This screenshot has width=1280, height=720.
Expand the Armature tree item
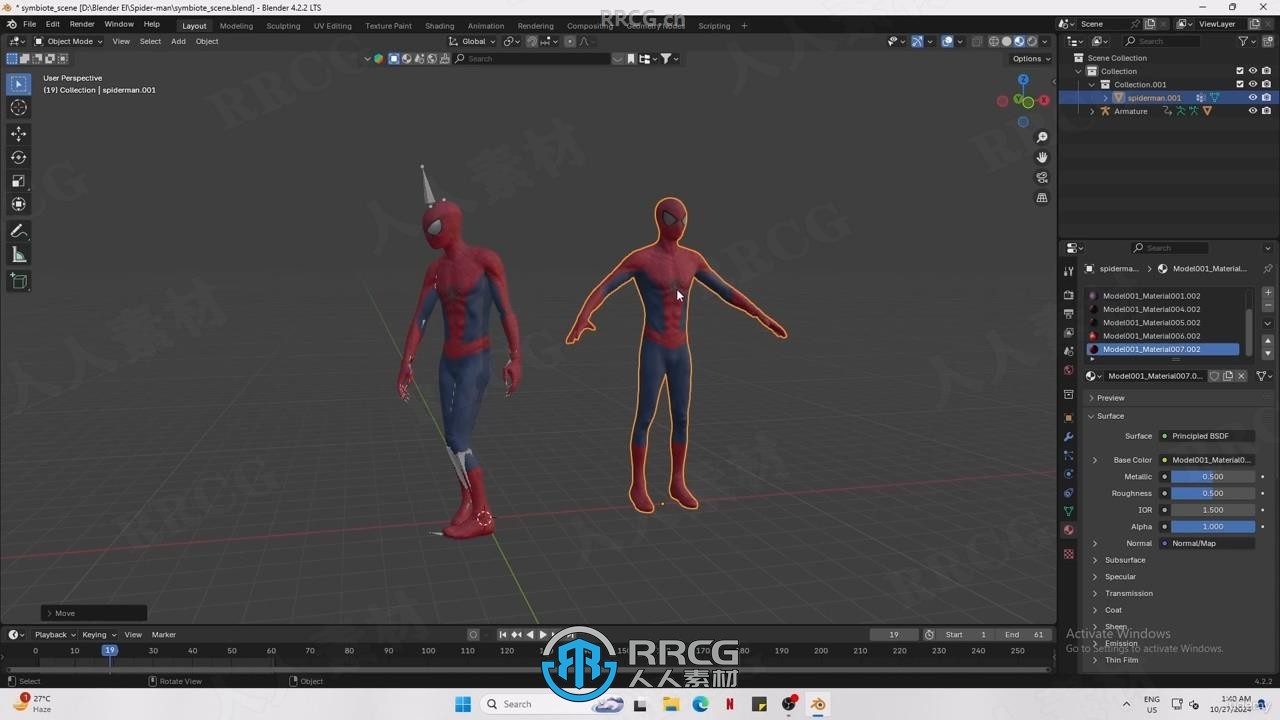click(x=1092, y=111)
